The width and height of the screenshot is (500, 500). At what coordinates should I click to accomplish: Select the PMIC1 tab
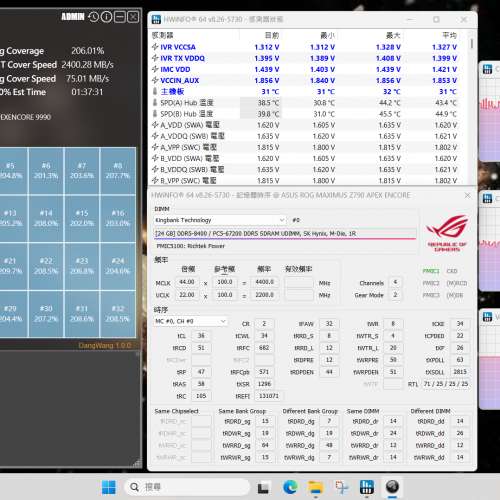(x=431, y=271)
